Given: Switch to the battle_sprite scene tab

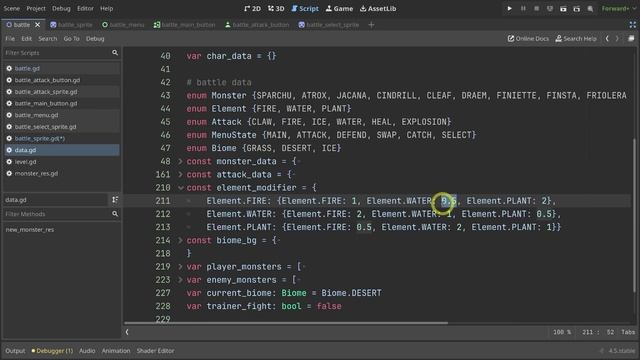Looking at the screenshot, I should point(71,24).
